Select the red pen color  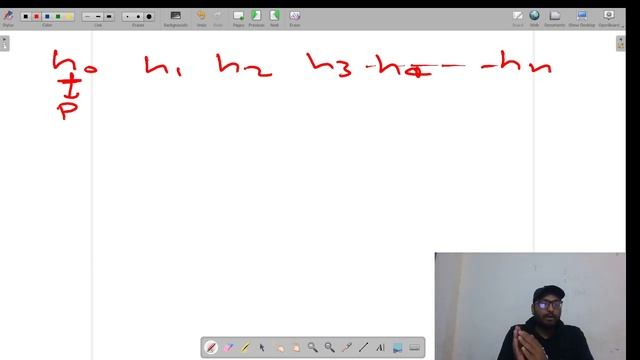(36, 17)
